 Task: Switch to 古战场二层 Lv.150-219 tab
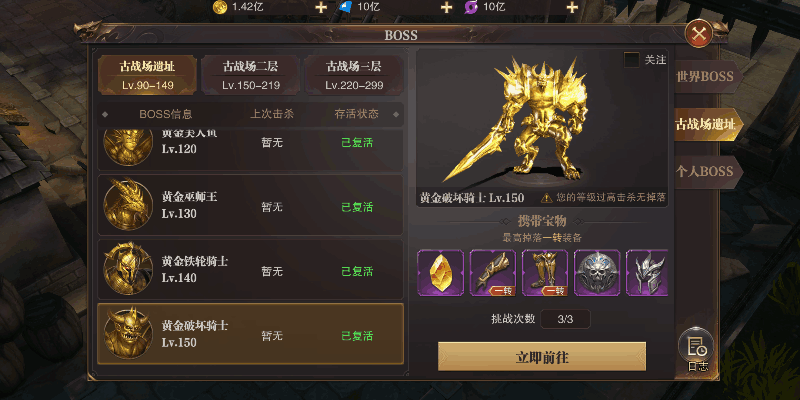[x=251, y=75]
